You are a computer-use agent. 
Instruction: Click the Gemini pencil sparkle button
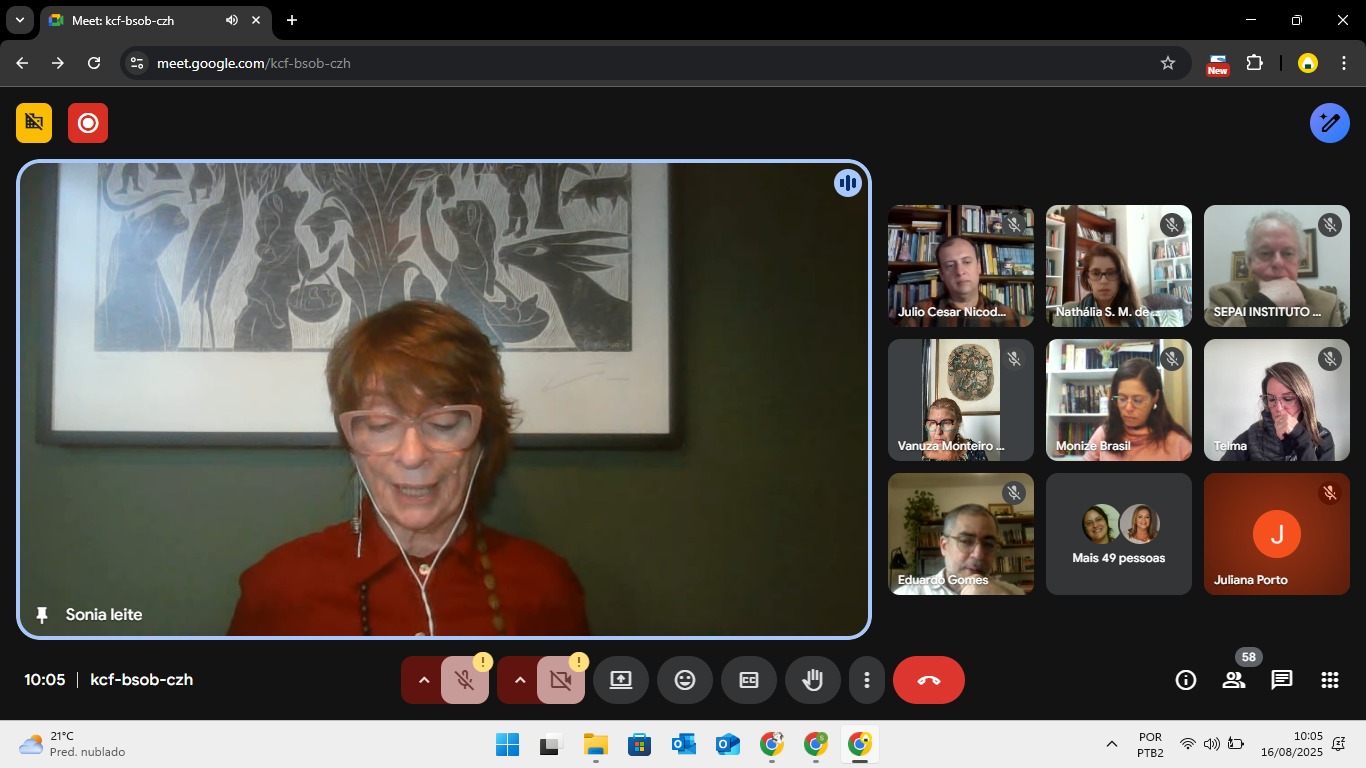[x=1329, y=123]
